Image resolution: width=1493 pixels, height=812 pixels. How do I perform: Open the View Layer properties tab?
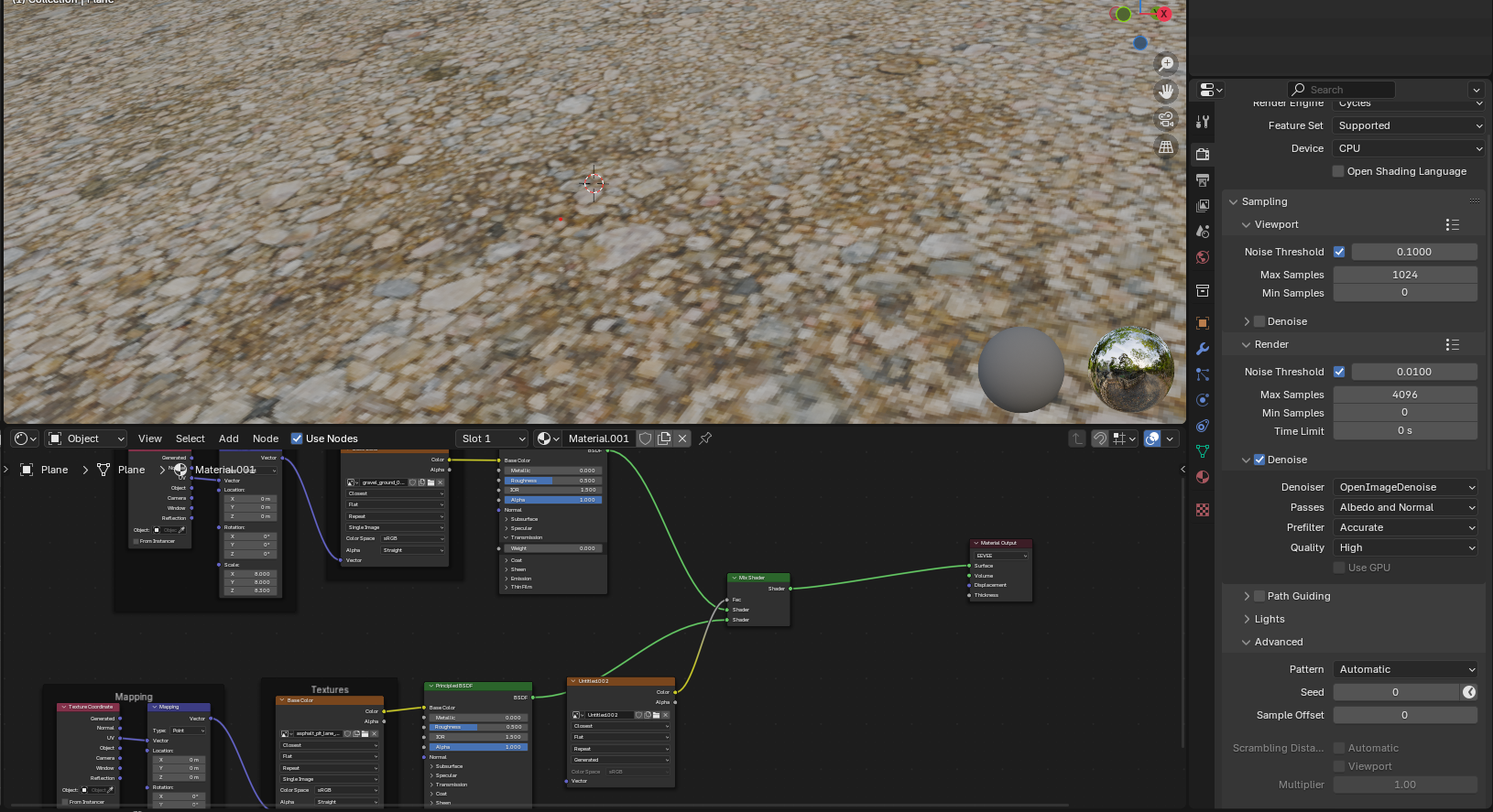(x=1203, y=206)
